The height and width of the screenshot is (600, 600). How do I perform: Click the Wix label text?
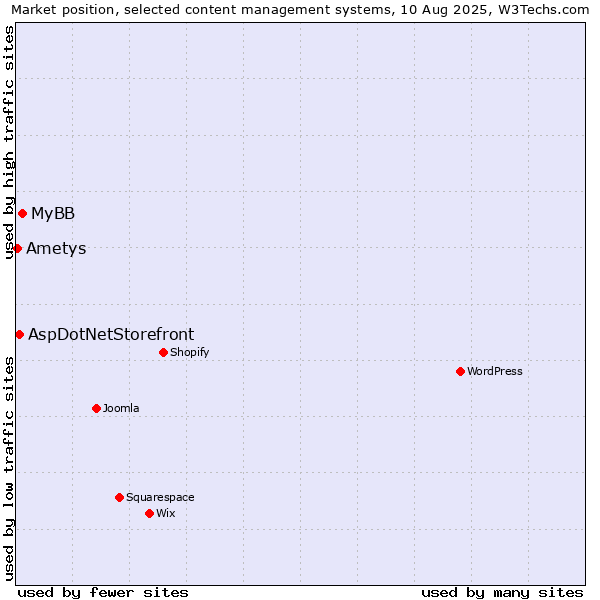(x=166, y=513)
